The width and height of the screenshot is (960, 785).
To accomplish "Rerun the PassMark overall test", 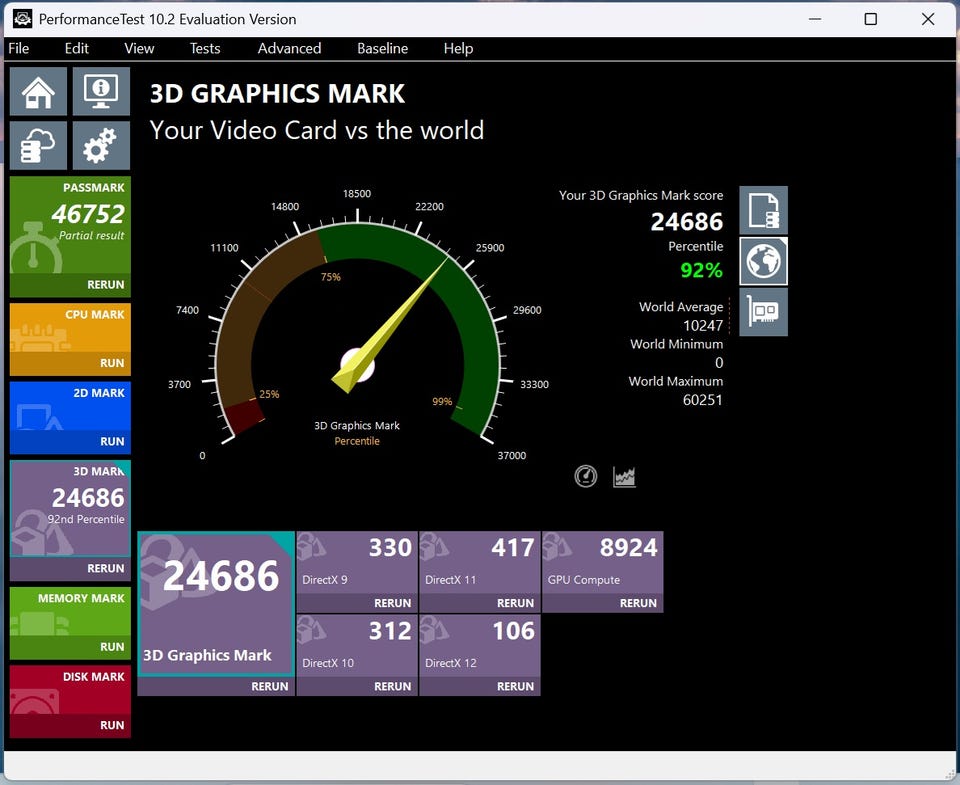I will click(x=105, y=285).
